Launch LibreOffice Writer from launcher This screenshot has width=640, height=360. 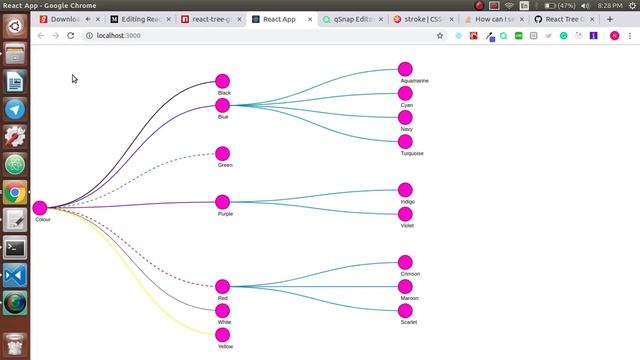point(15,82)
